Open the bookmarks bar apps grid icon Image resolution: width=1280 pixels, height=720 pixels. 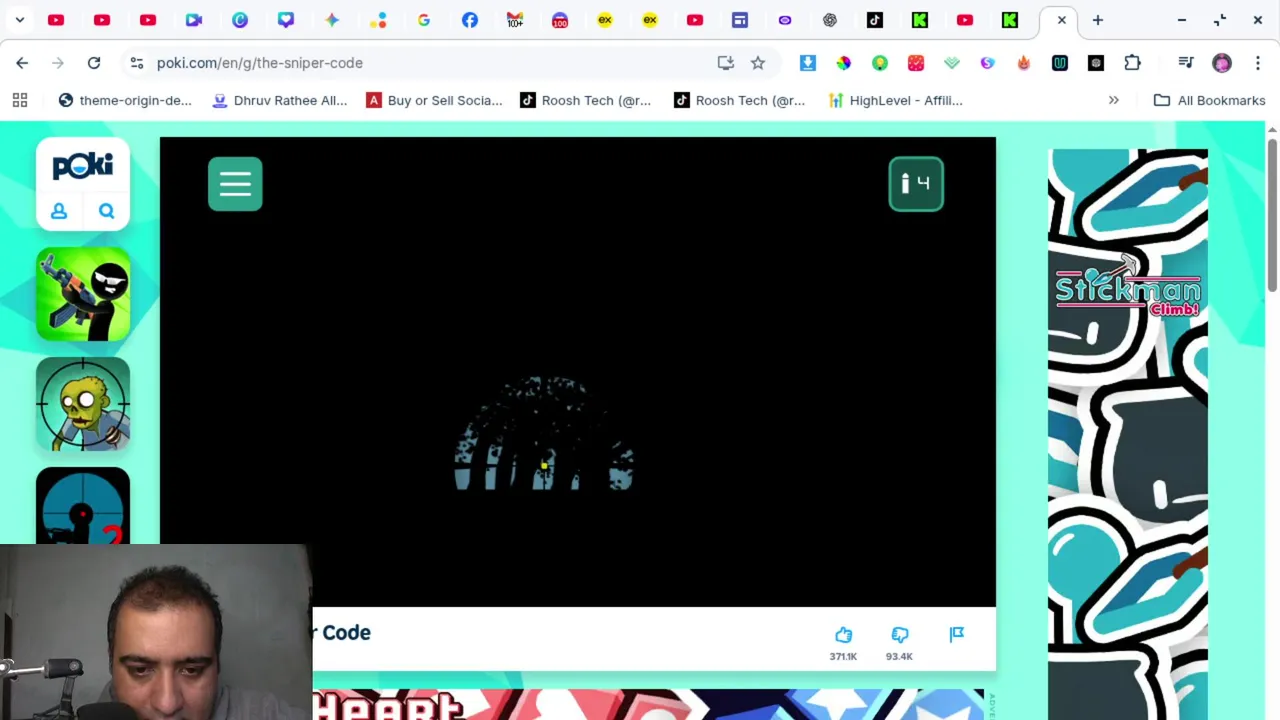pyautogui.click(x=20, y=100)
